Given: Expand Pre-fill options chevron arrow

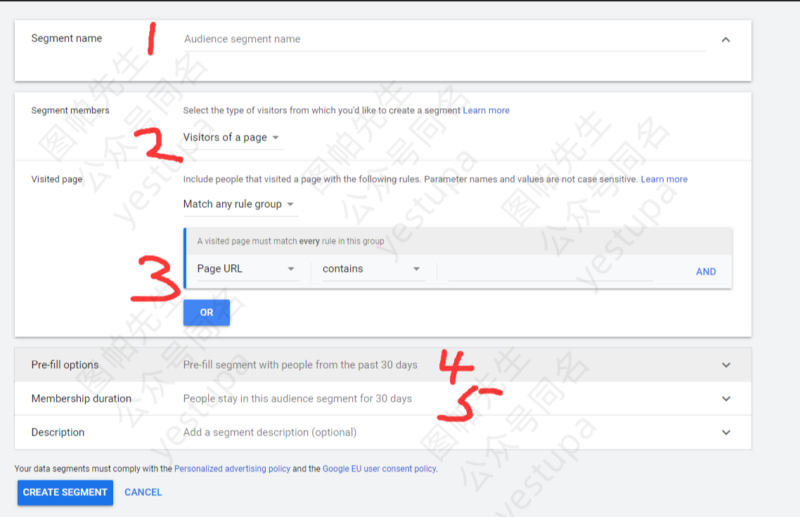Looking at the screenshot, I should (725, 365).
